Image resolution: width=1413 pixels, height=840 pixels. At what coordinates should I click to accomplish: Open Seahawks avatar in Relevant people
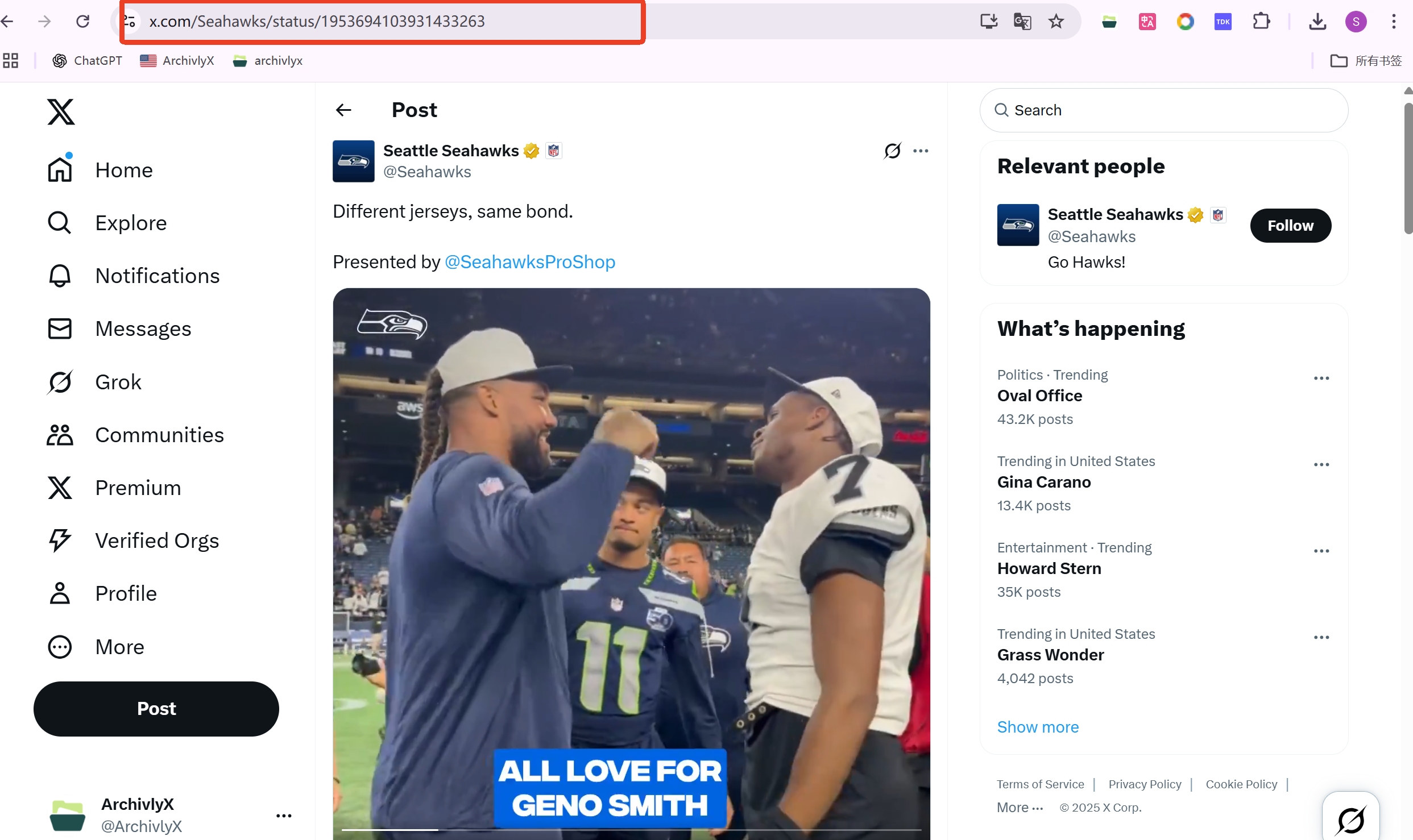click(1018, 224)
